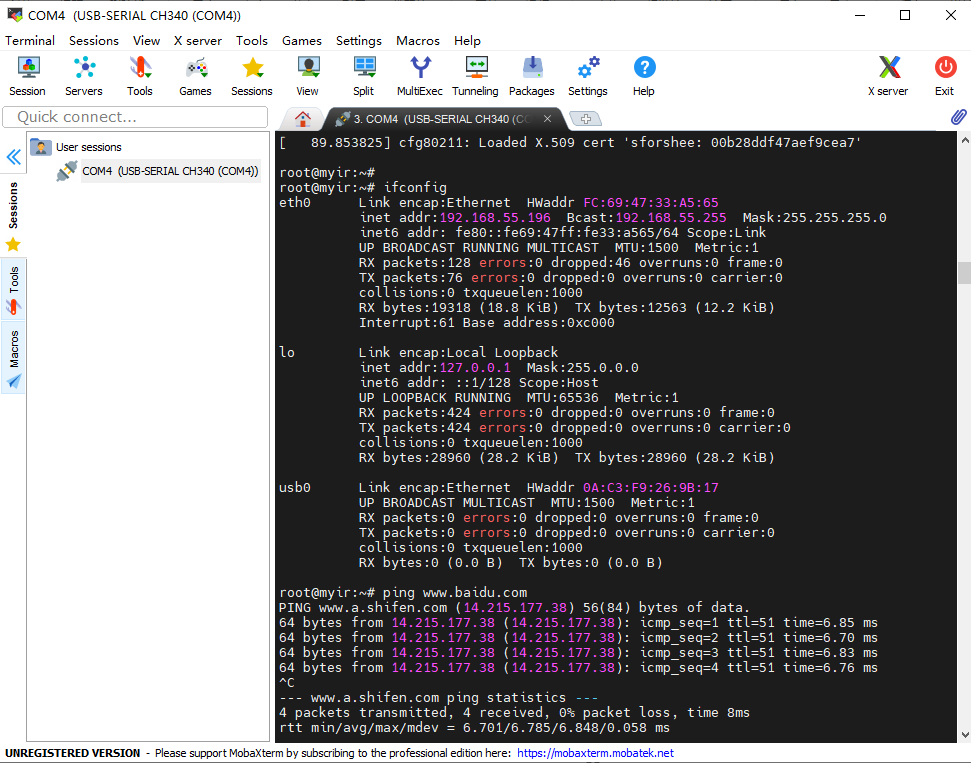Minimize the MobaXterm window
The image size is (971, 763).
click(860, 15)
